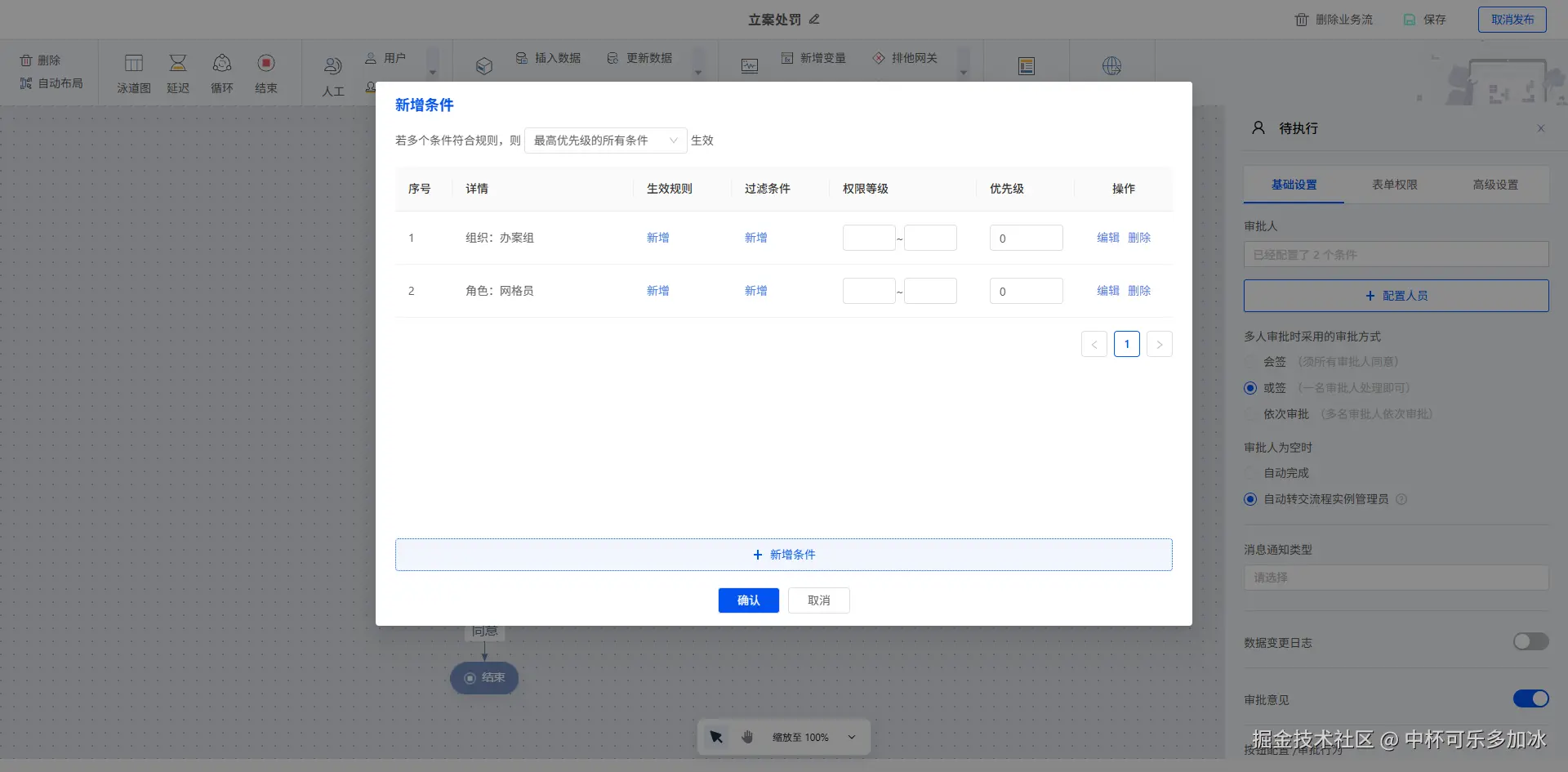Viewport: 1568px width, 772px height.
Task: Select 自动完成 radio option
Action: (x=1250, y=473)
